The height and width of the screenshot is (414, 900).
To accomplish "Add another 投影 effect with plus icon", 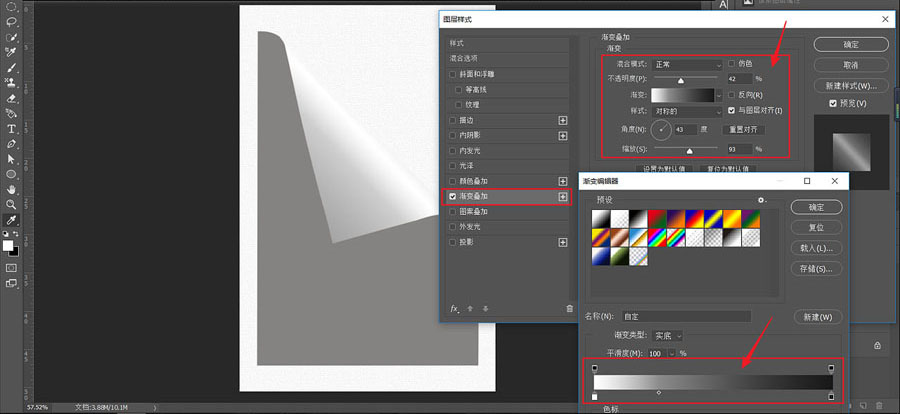I will (x=563, y=242).
